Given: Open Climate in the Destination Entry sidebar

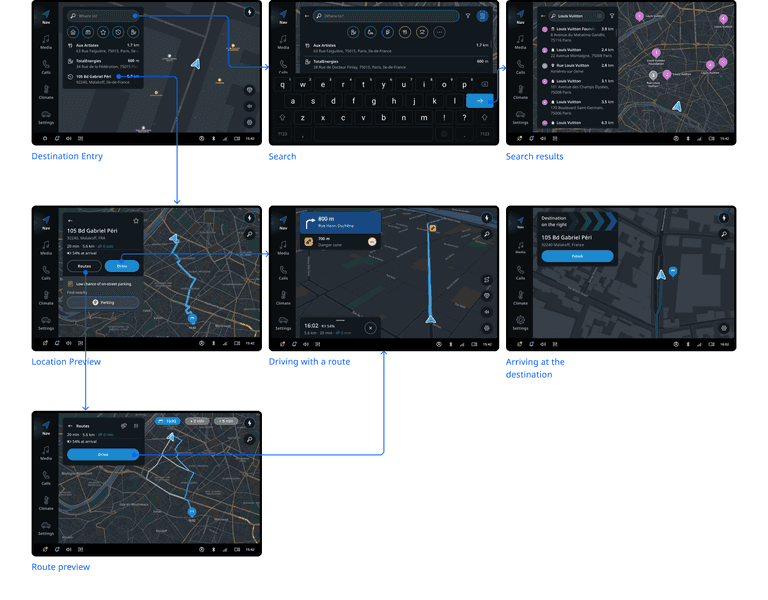Looking at the screenshot, I should pyautogui.click(x=46, y=91).
